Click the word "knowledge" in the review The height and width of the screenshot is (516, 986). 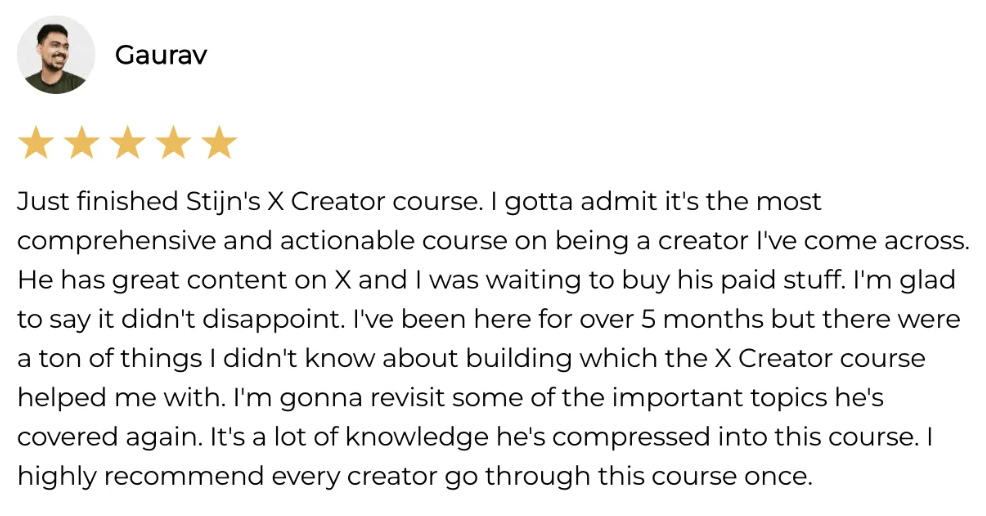417,437
